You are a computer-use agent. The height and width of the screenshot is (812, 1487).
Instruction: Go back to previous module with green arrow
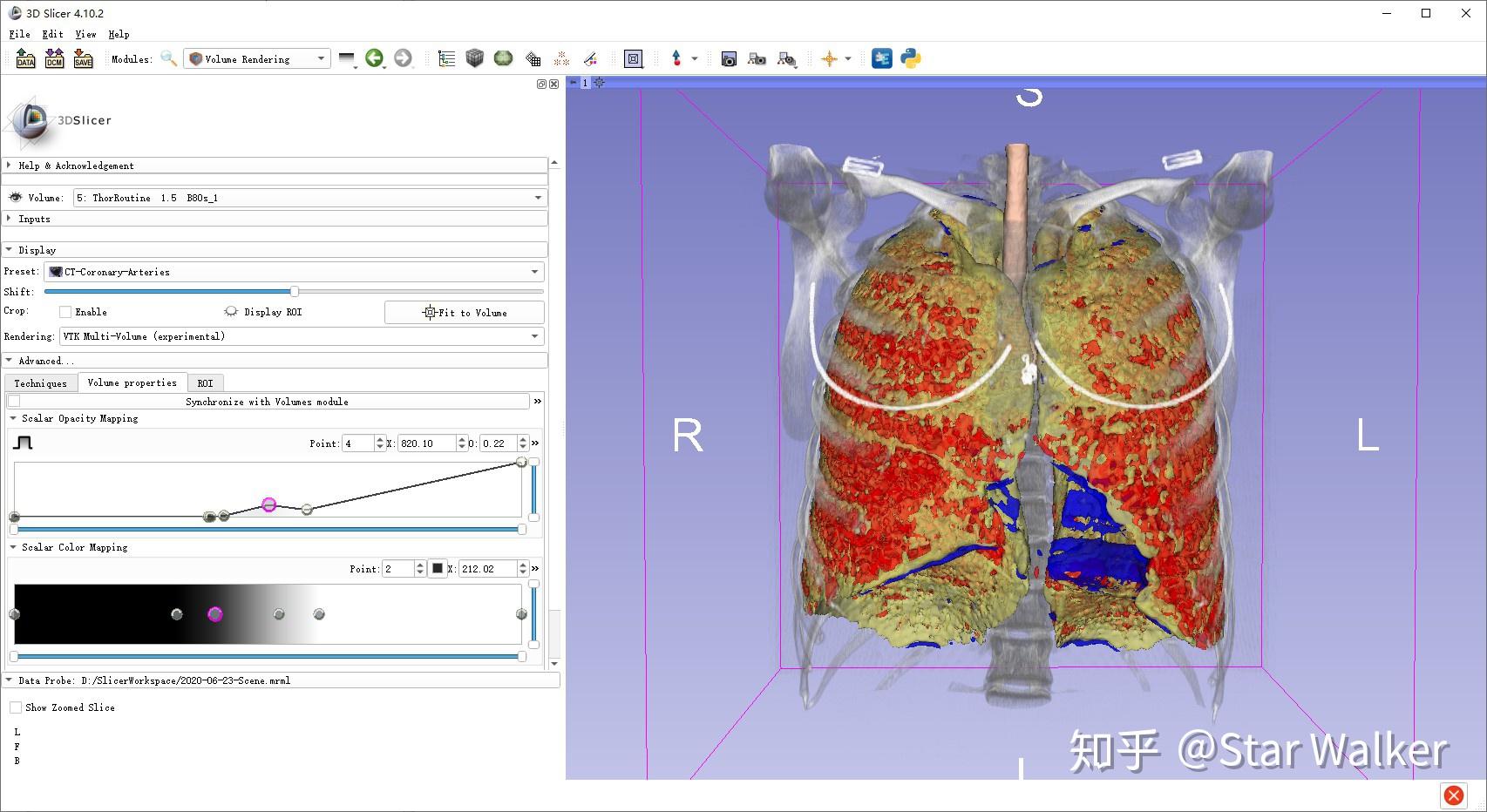(375, 58)
